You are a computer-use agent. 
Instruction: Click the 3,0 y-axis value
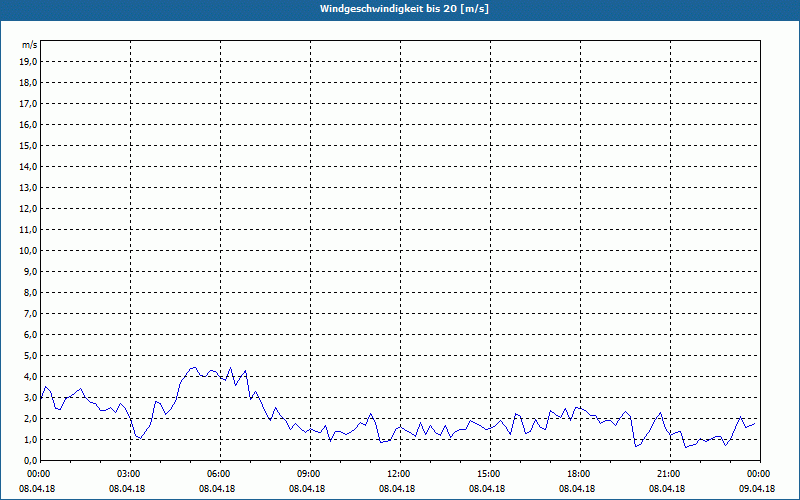click(31, 397)
